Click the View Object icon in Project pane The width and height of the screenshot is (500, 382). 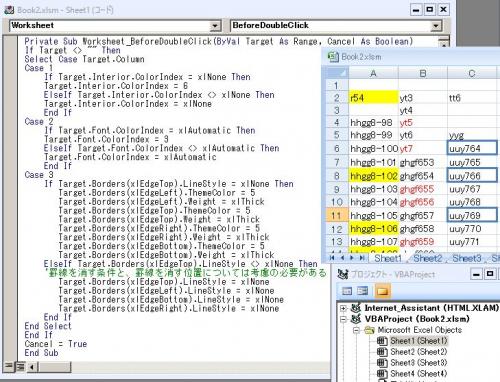pyautogui.click(x=363, y=291)
